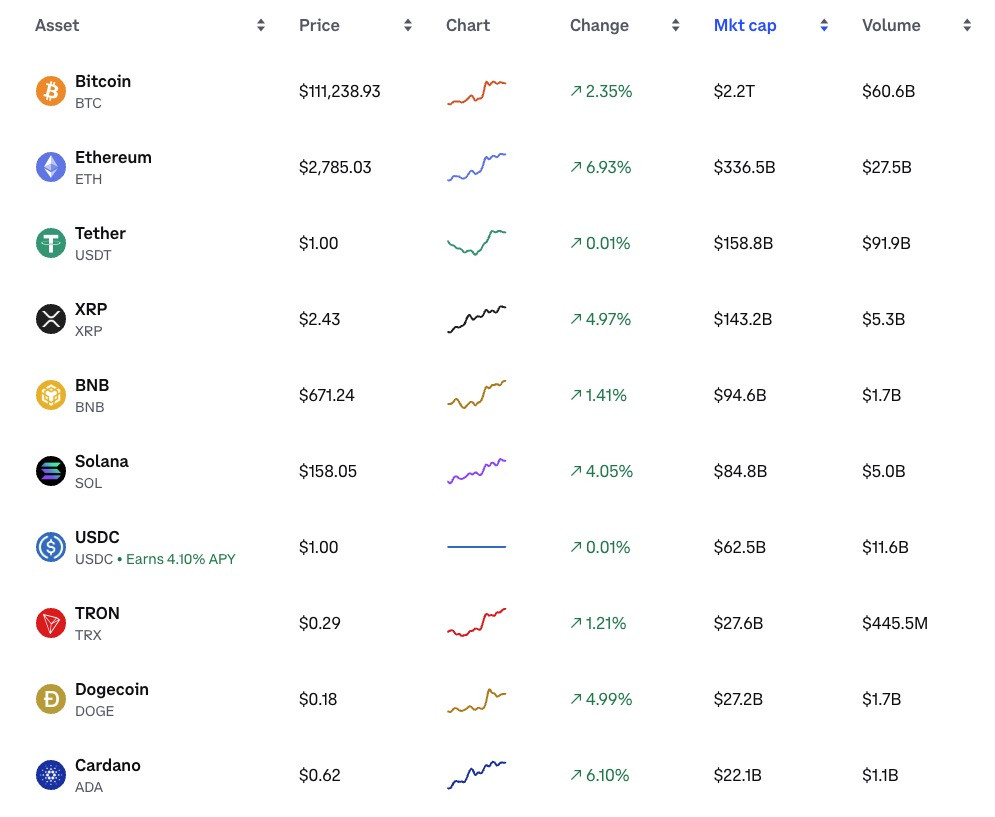
Task: Open the Dogecoin logo icon
Action: pyautogui.click(x=51, y=699)
